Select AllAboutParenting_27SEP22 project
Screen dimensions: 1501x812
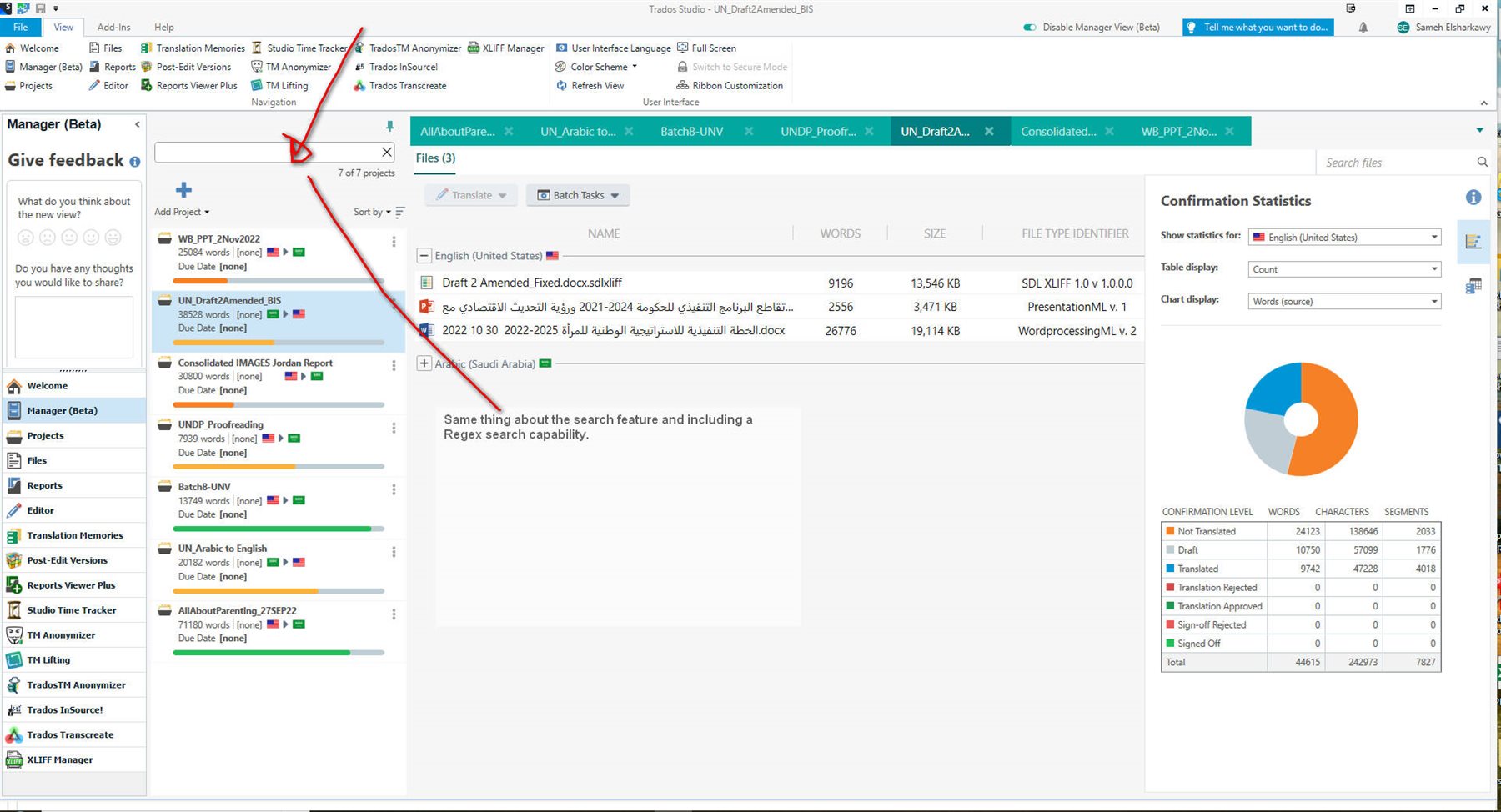(278, 631)
